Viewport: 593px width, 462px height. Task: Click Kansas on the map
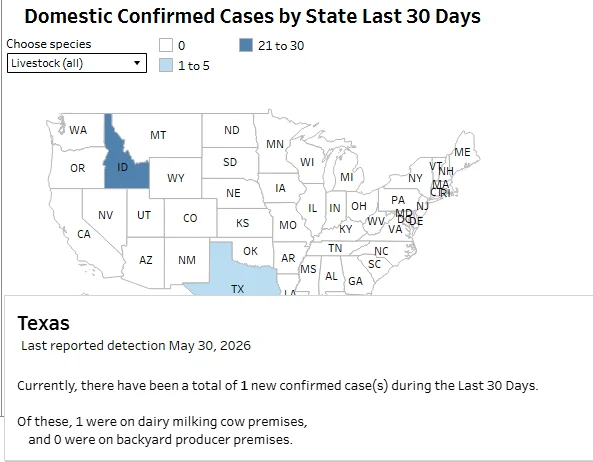coord(242,223)
